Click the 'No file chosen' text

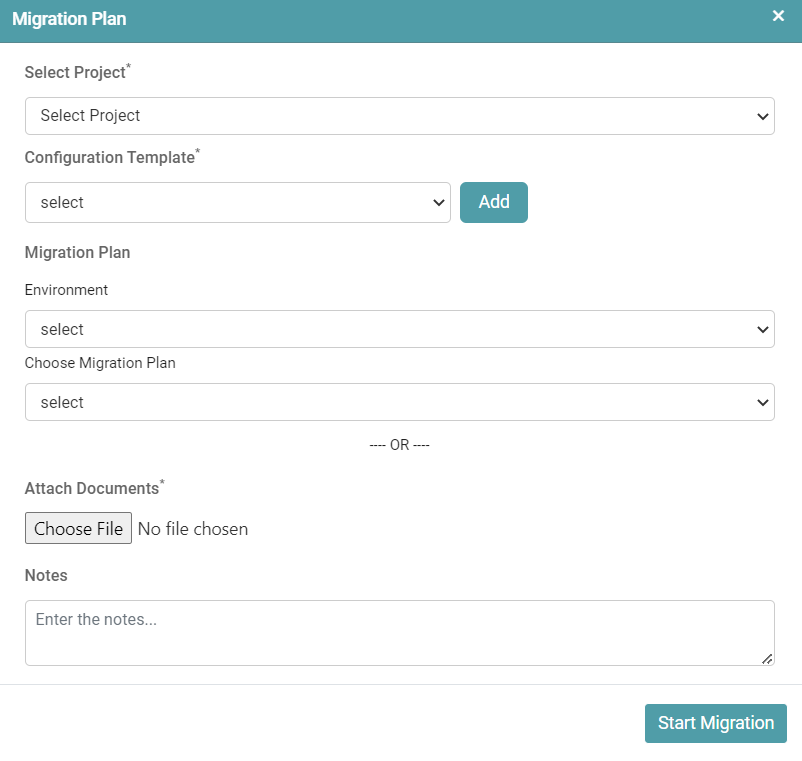point(193,529)
